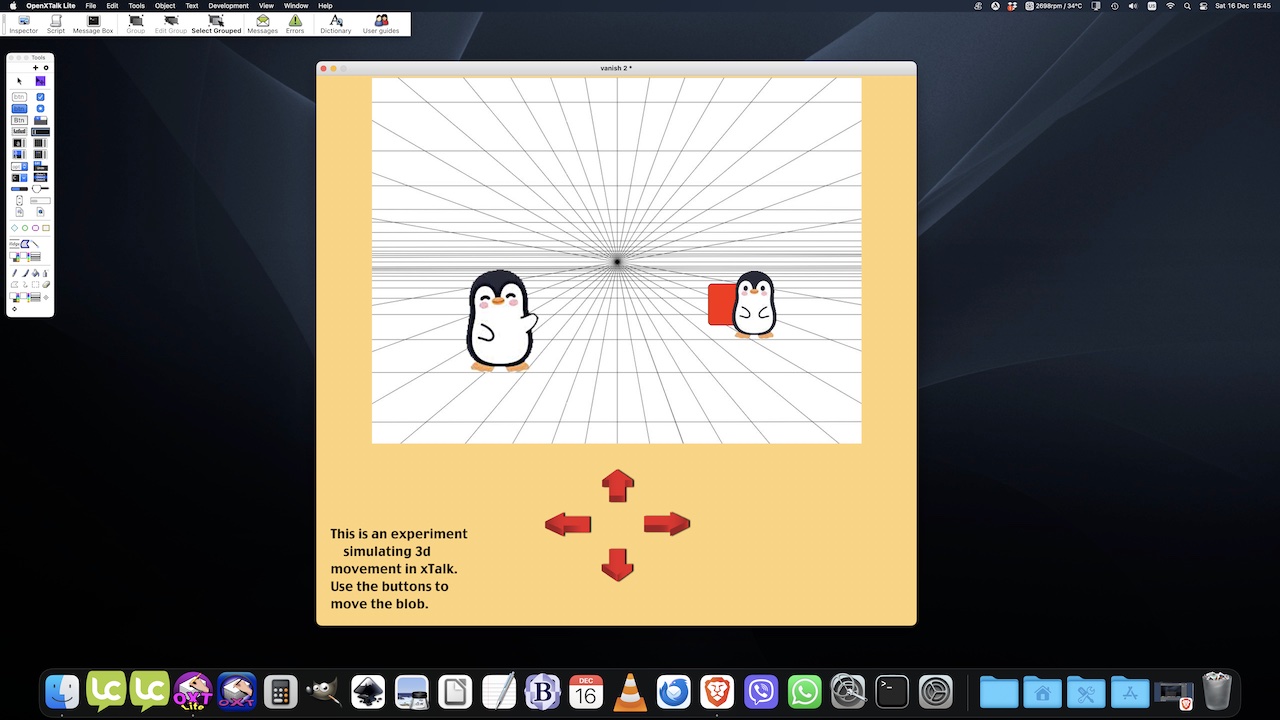Toggle Select Grouped in the toolbar
The image size is (1280, 720).
(216, 23)
